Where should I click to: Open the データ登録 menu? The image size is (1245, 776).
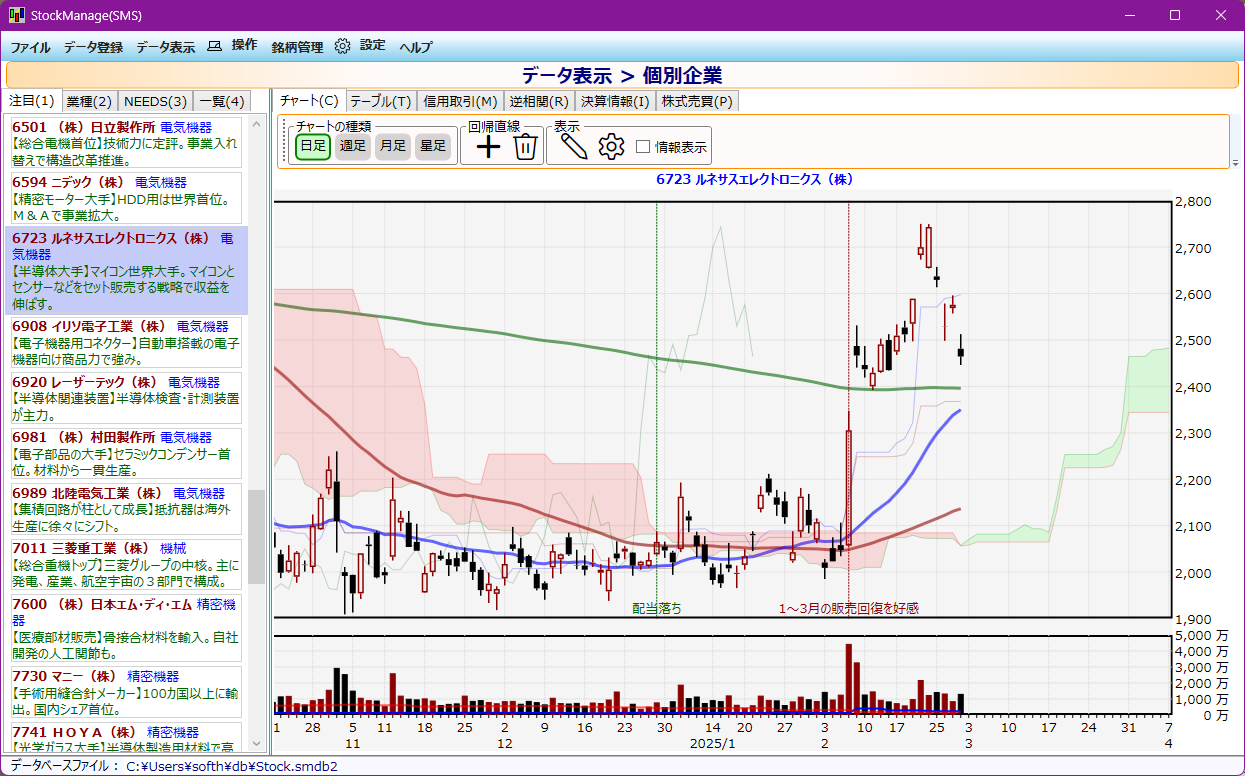(x=93, y=47)
